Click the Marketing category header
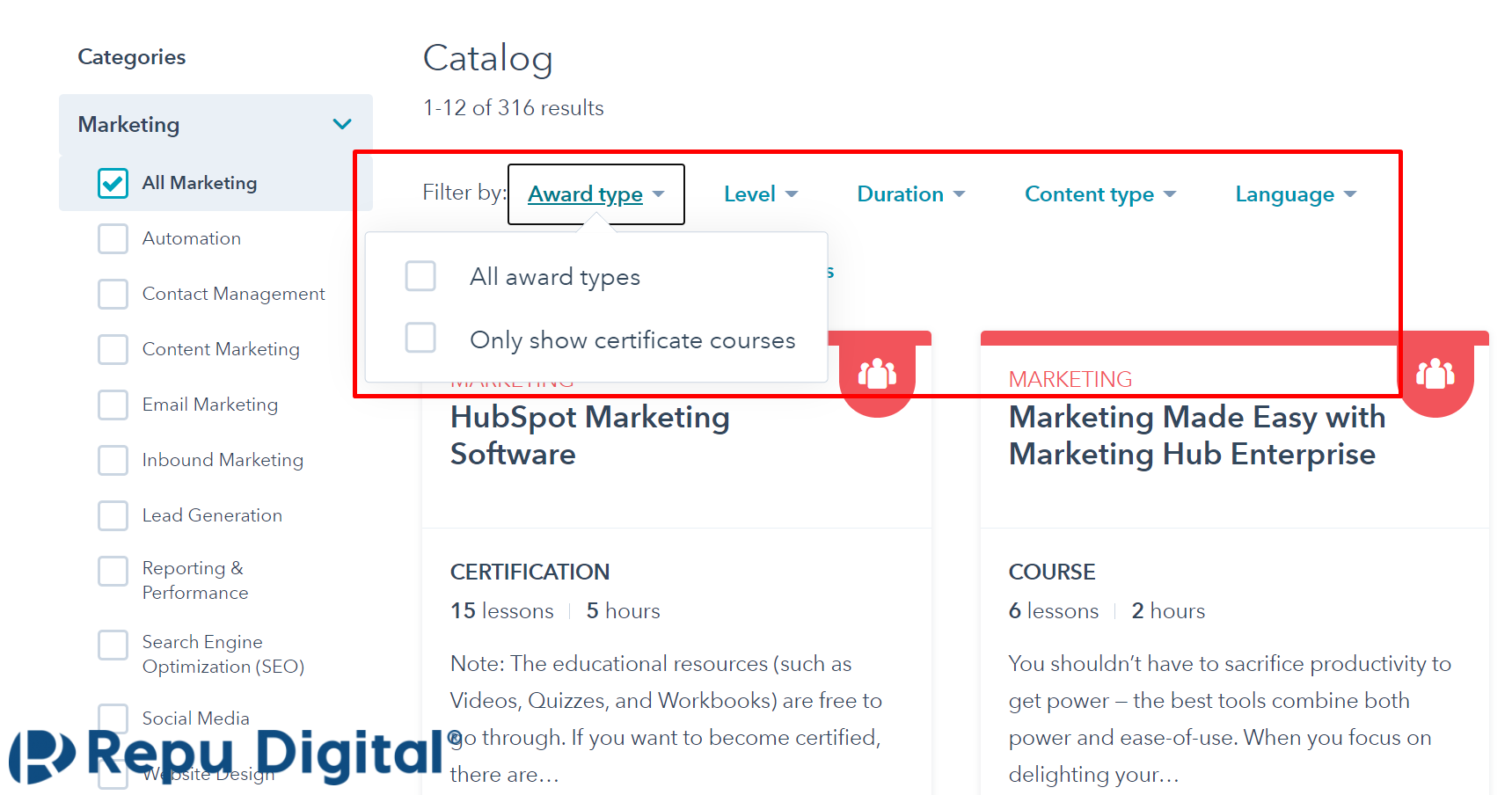 click(x=215, y=124)
